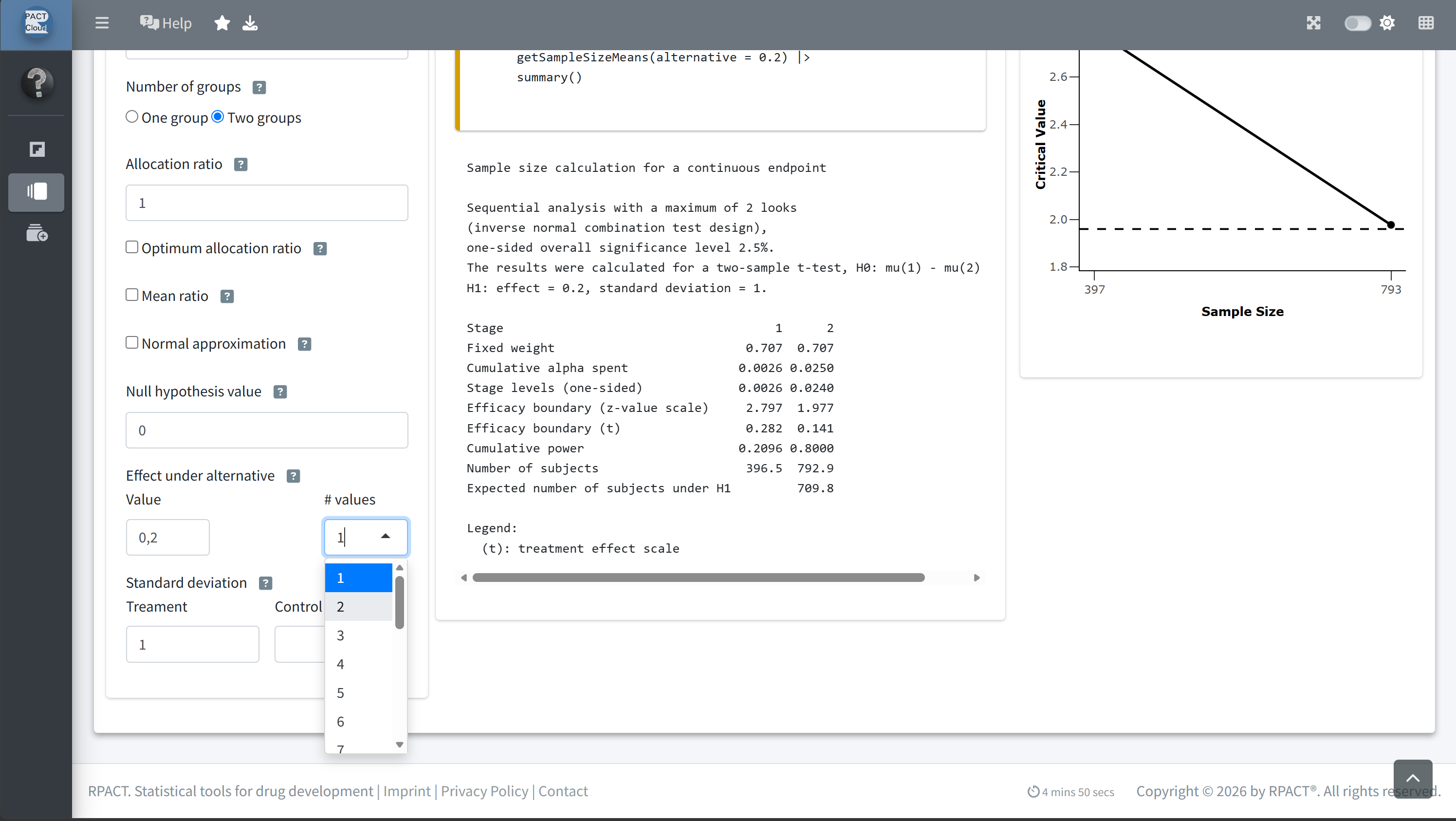Click the plot endpoint at sample size 793
Screen dimensions: 1456x821
[1390, 225]
